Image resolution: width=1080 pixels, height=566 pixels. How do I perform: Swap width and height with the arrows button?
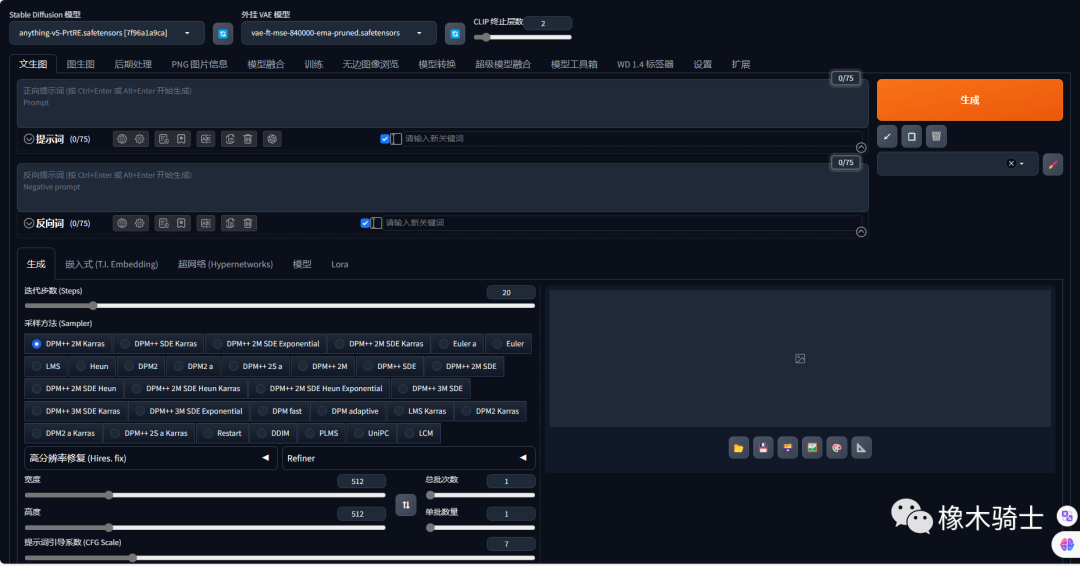click(406, 505)
